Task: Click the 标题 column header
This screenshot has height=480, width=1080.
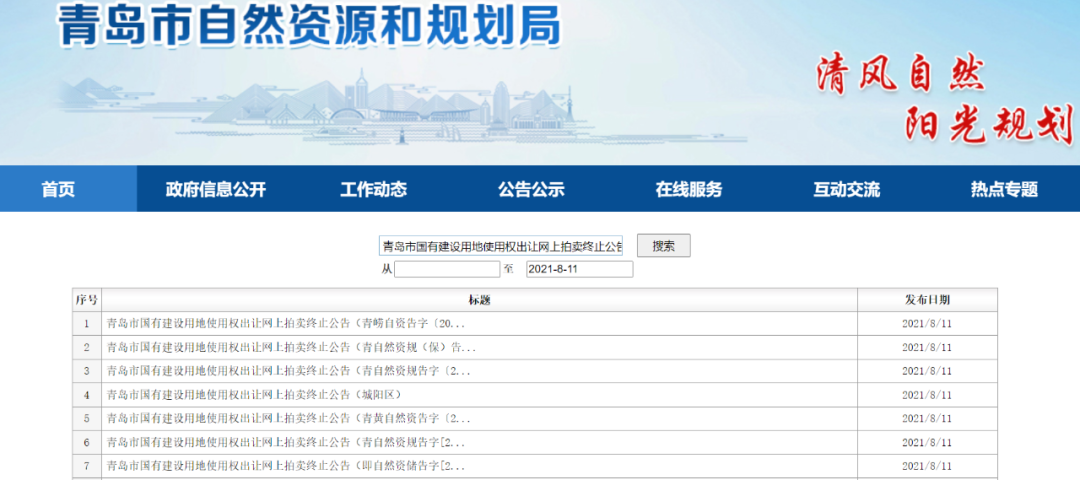Action: tap(479, 300)
